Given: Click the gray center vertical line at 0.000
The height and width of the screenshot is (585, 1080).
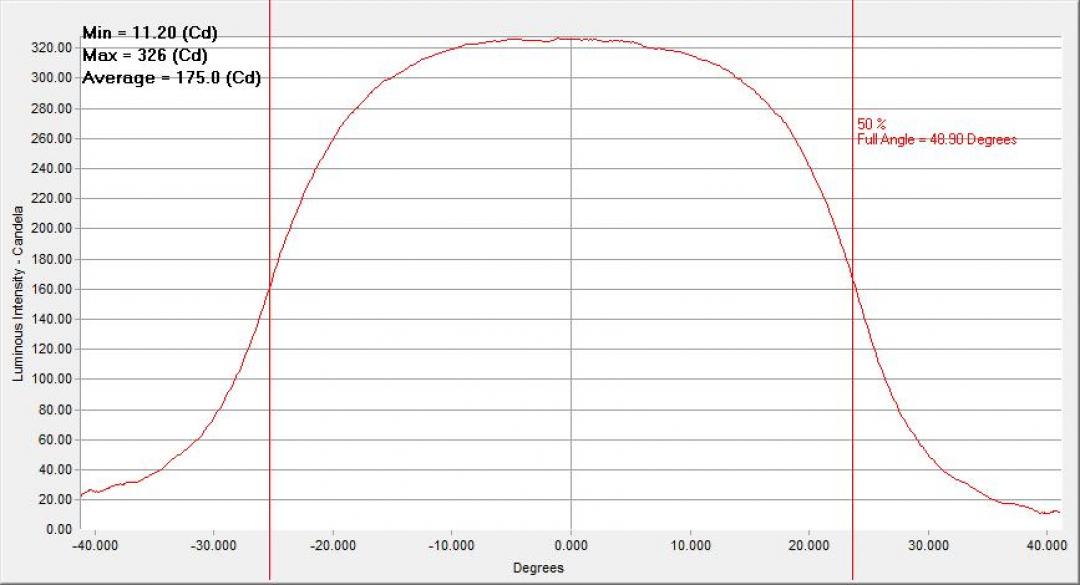Looking at the screenshot, I should pos(570,300).
